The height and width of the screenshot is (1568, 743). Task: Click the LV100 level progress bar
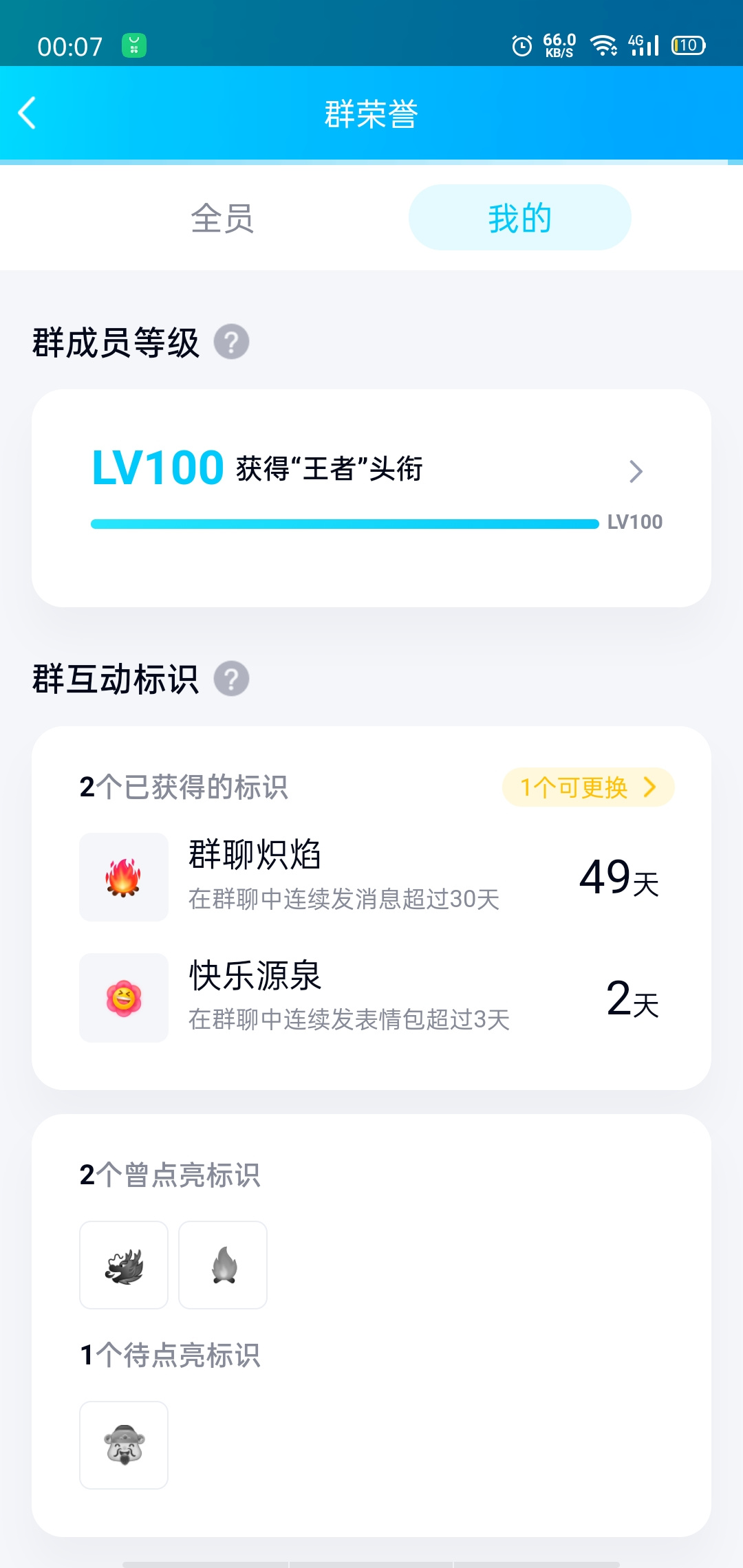coord(345,524)
